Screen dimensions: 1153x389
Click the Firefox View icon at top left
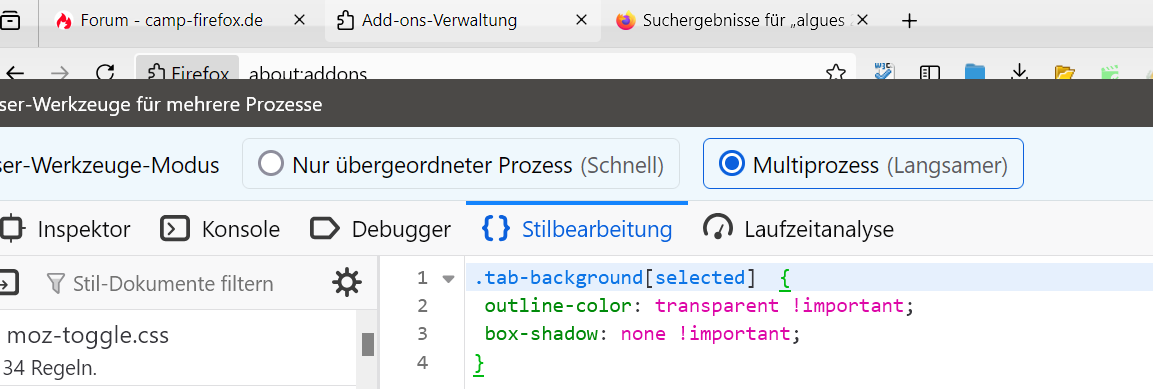(10, 21)
